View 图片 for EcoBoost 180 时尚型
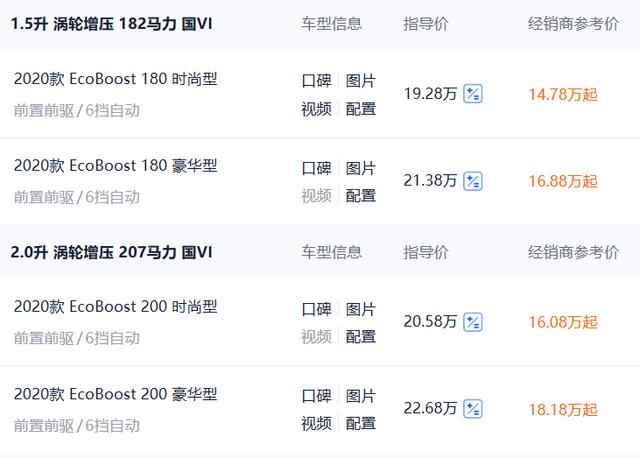This screenshot has width=640, height=458. click(360, 81)
